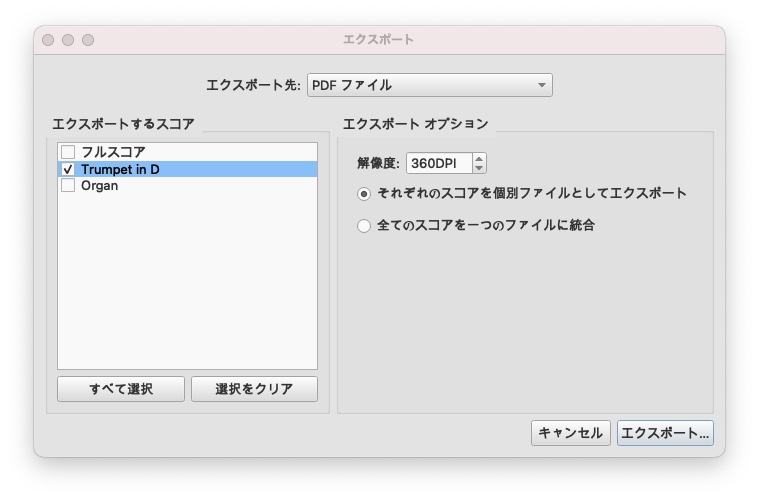Image resolution: width=759 pixels, height=499 pixels.
Task: Choose それぞれのスコアを個別ファイルとしてエクスポート radio option
Action: [365, 194]
